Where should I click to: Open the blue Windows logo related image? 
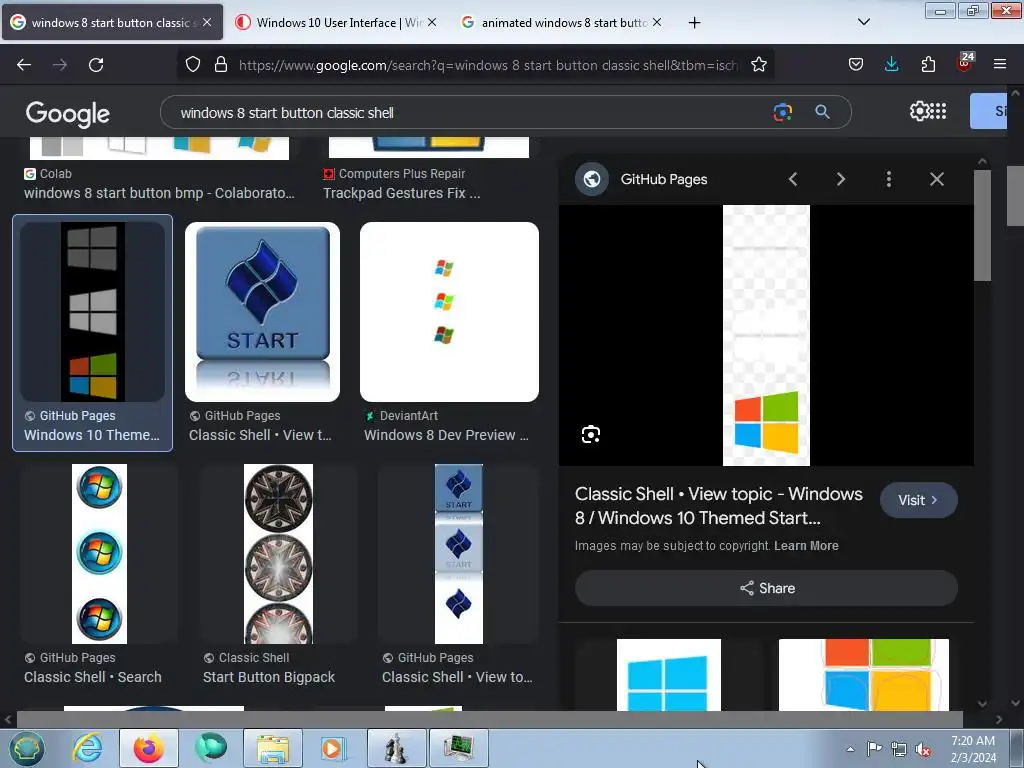point(669,675)
